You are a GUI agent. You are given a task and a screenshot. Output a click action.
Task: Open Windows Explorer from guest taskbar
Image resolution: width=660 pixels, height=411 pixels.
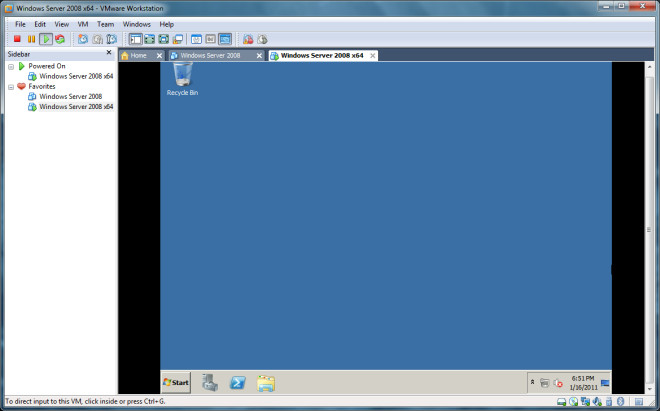tap(266, 383)
